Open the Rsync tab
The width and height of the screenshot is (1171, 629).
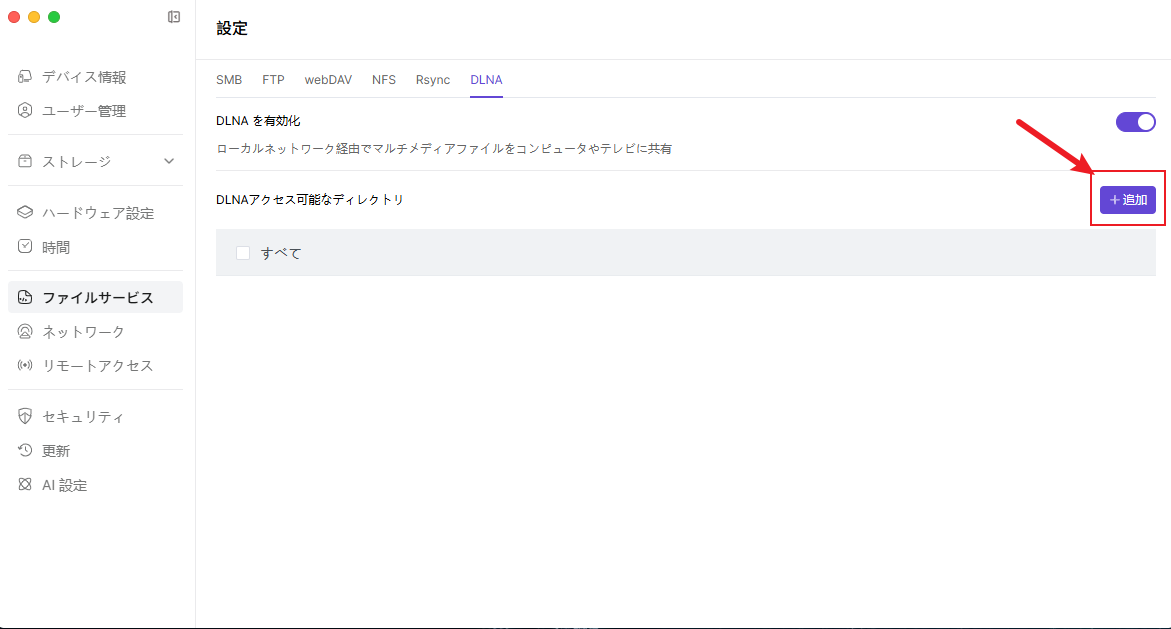[433, 80]
